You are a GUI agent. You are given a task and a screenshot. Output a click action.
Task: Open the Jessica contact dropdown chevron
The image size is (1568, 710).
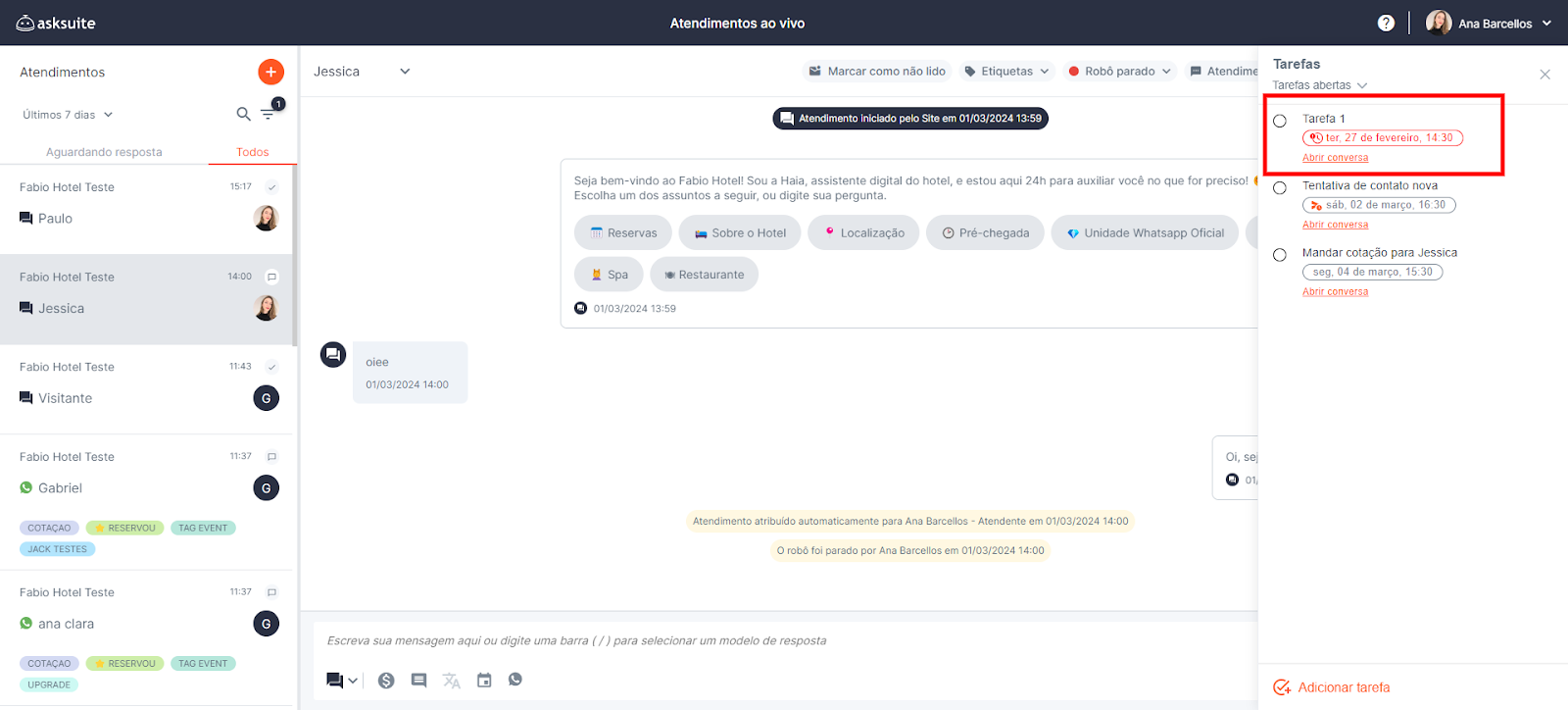405,72
